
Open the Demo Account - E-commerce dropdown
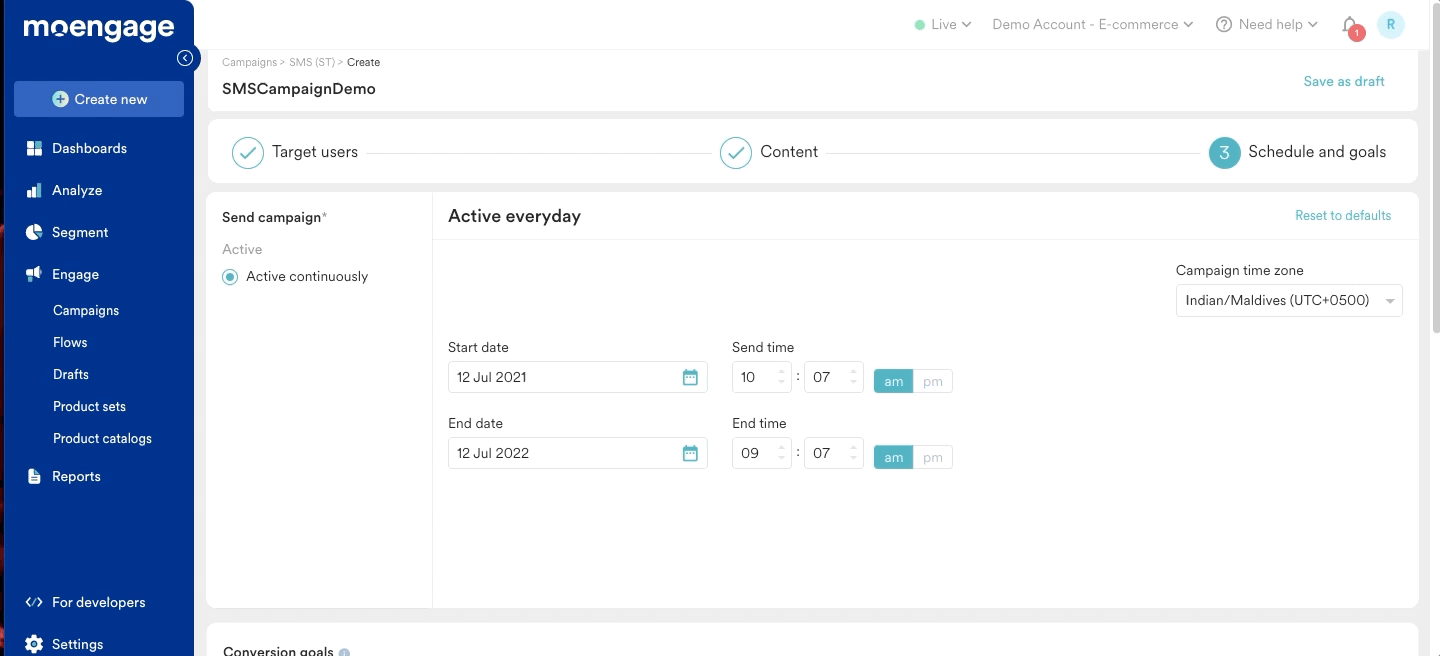coord(1092,24)
